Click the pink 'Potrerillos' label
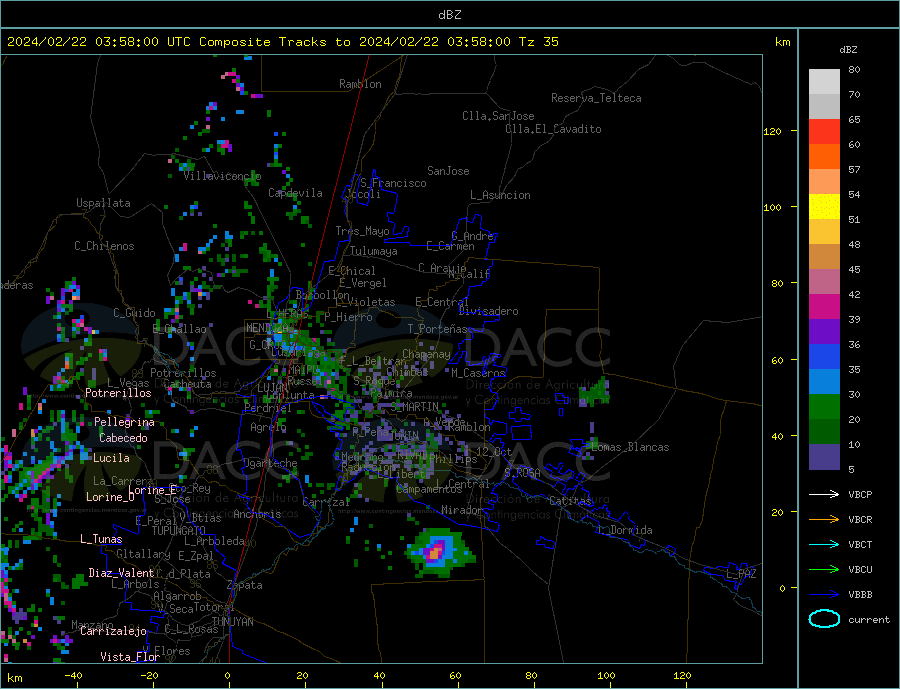 [118, 393]
